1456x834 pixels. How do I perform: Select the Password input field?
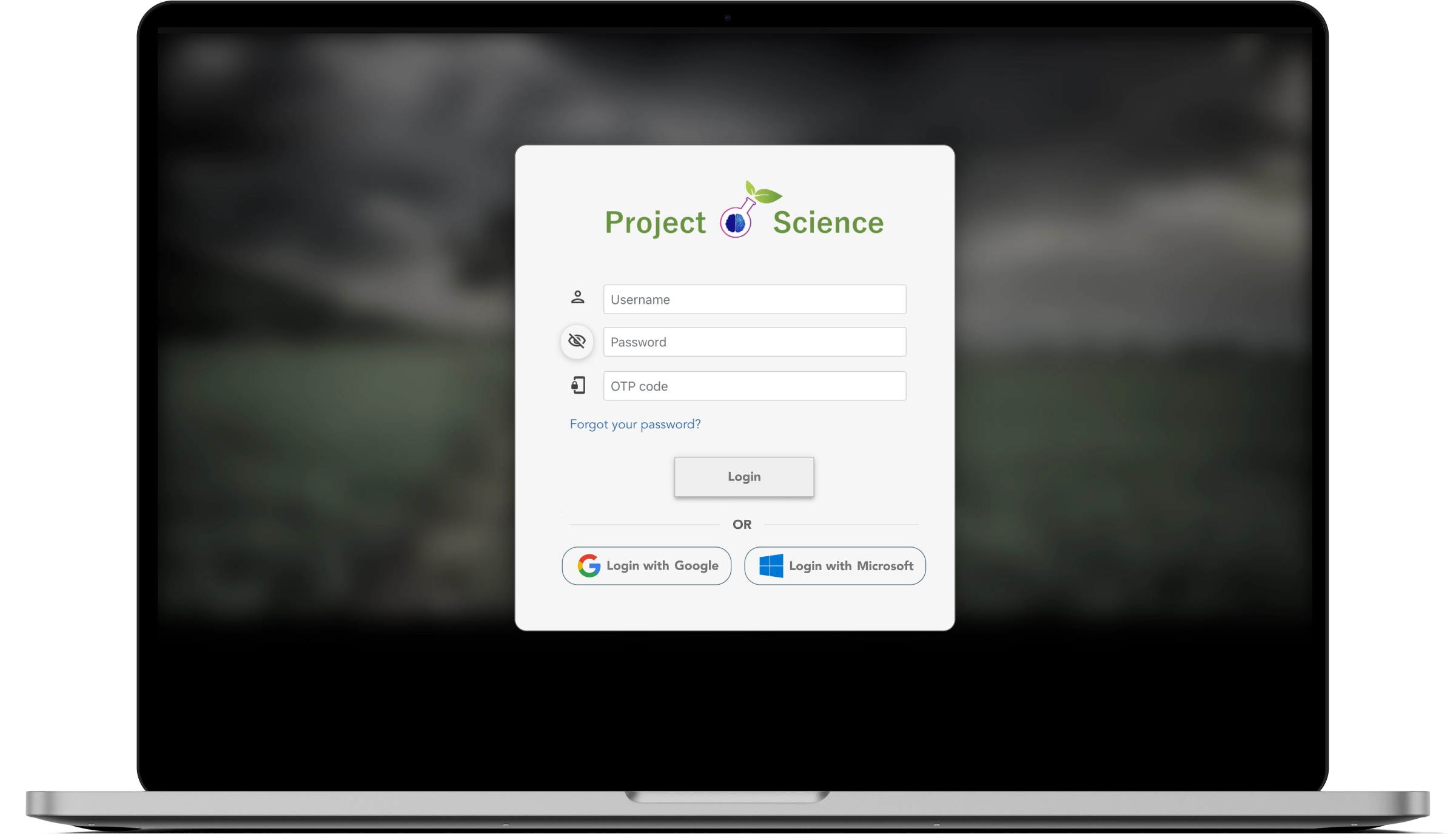pos(752,342)
